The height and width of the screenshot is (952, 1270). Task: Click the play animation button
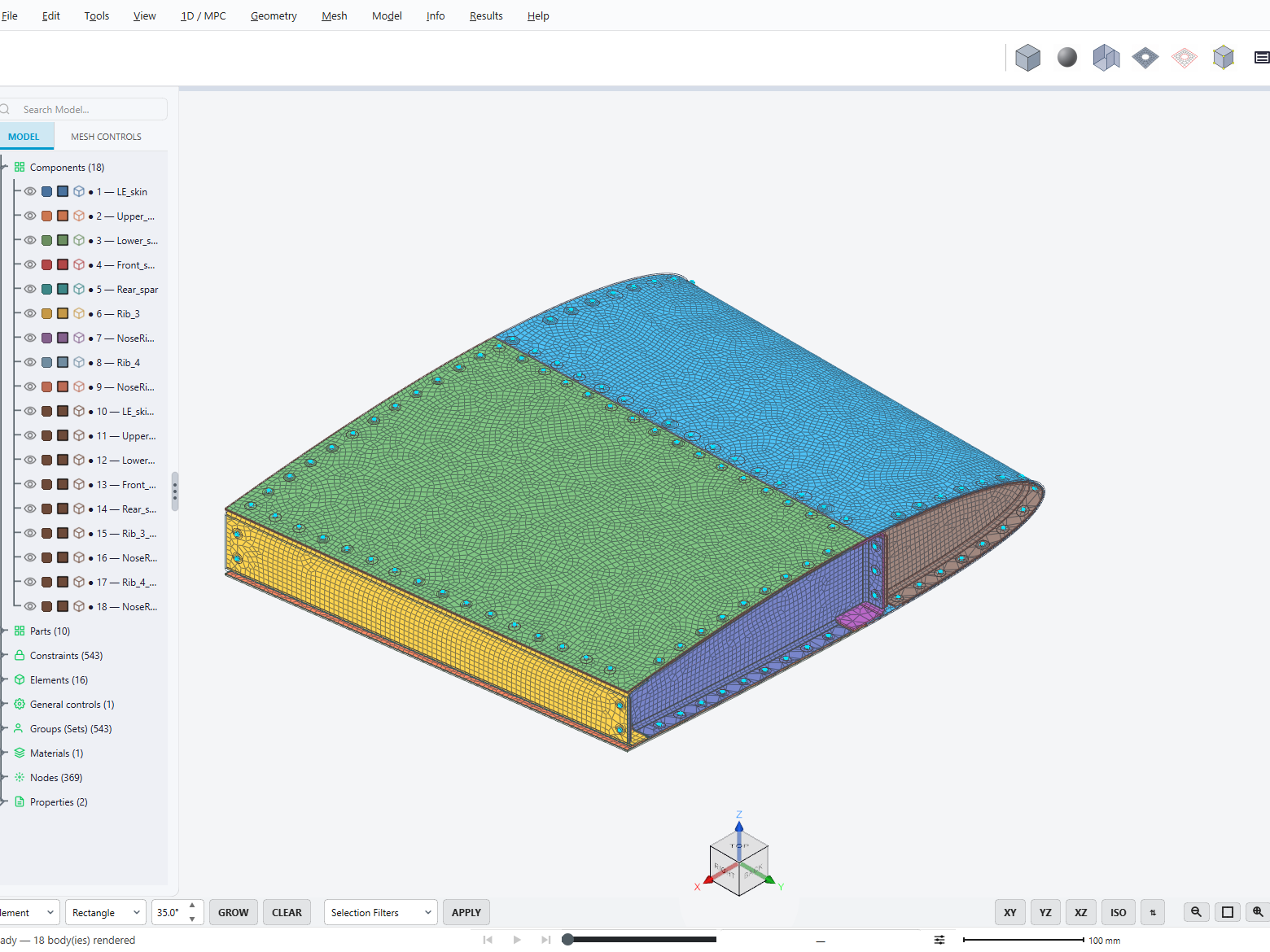coord(517,940)
